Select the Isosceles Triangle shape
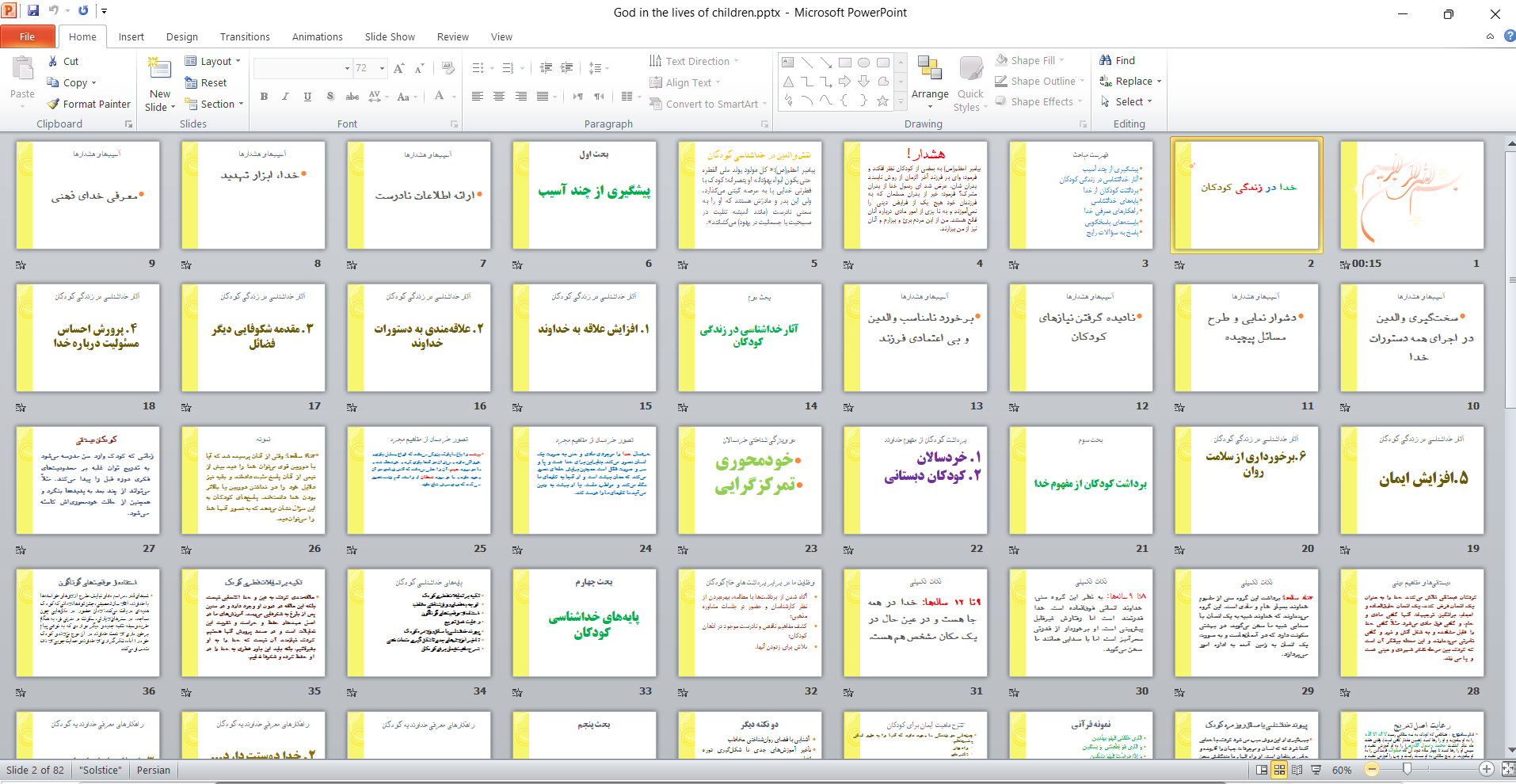Image resolution: width=1516 pixels, height=784 pixels. (x=788, y=81)
